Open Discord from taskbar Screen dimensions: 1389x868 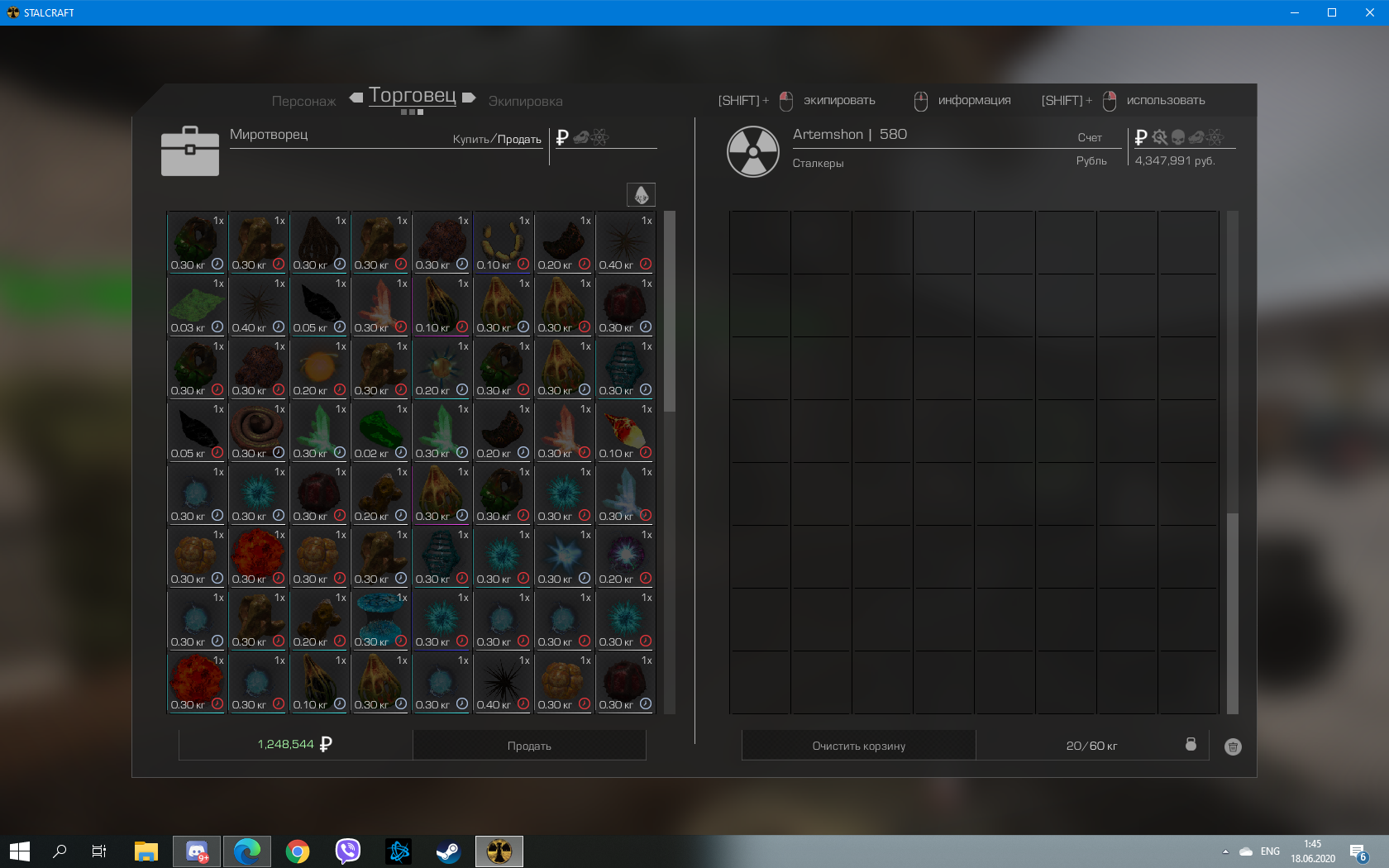pos(197,851)
